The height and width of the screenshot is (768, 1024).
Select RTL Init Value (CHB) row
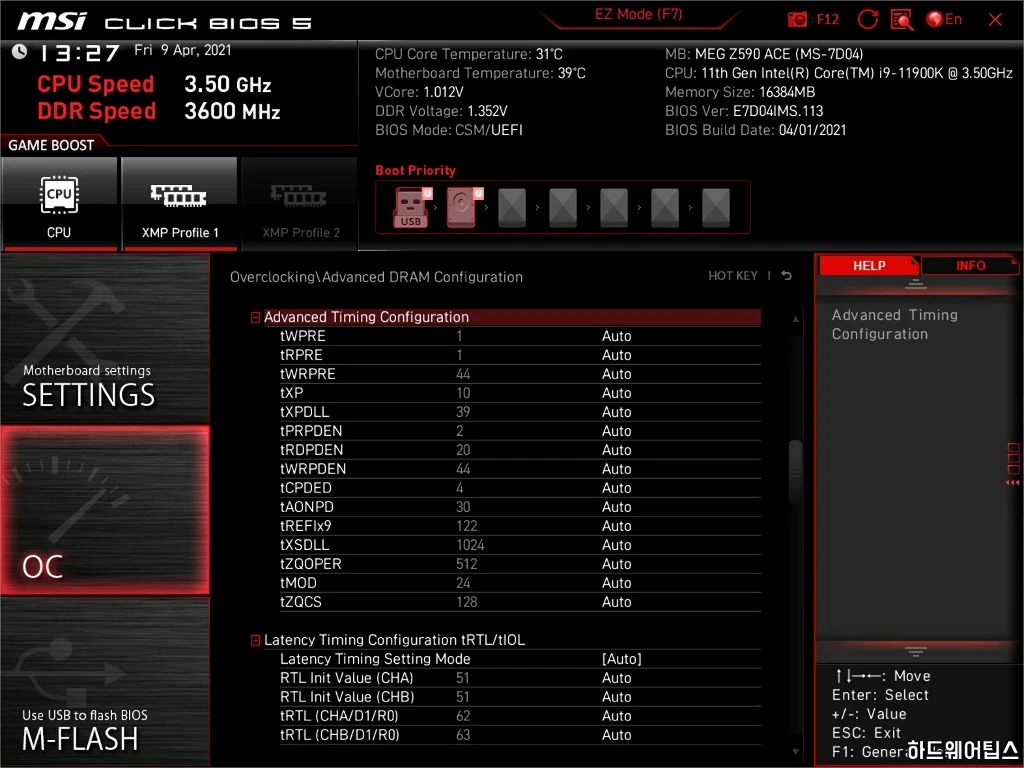(520, 697)
